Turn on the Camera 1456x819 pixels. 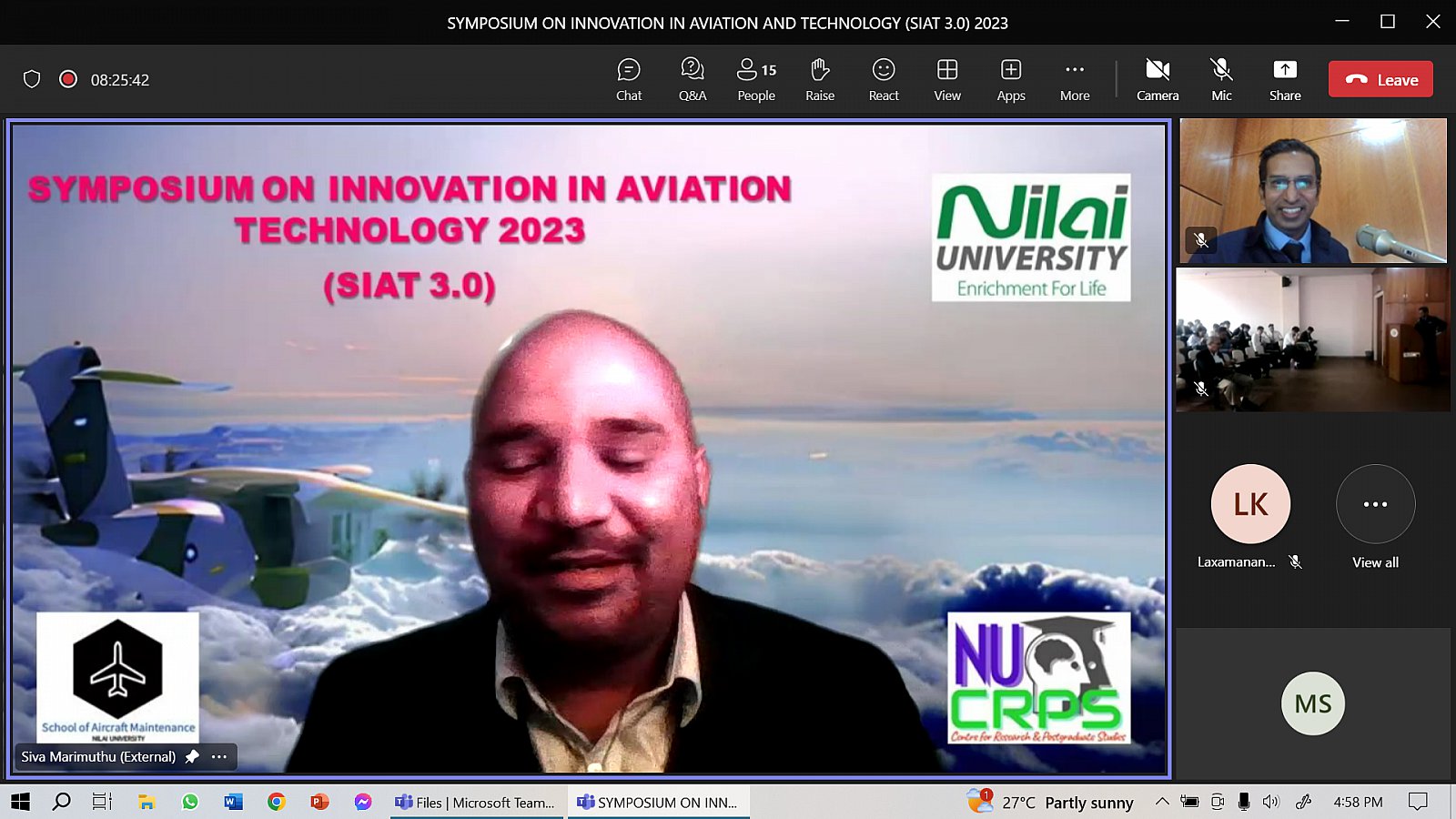point(1157,79)
